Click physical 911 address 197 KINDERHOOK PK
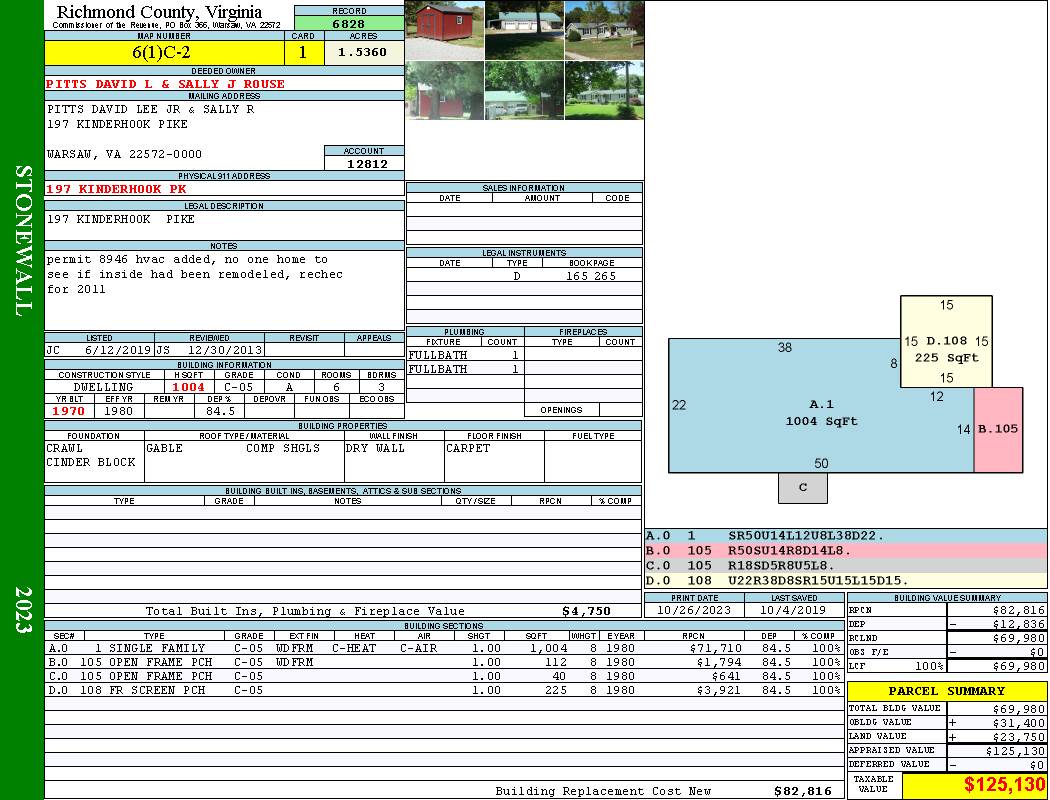The width and height of the screenshot is (1050, 800). pyautogui.click(x=116, y=189)
